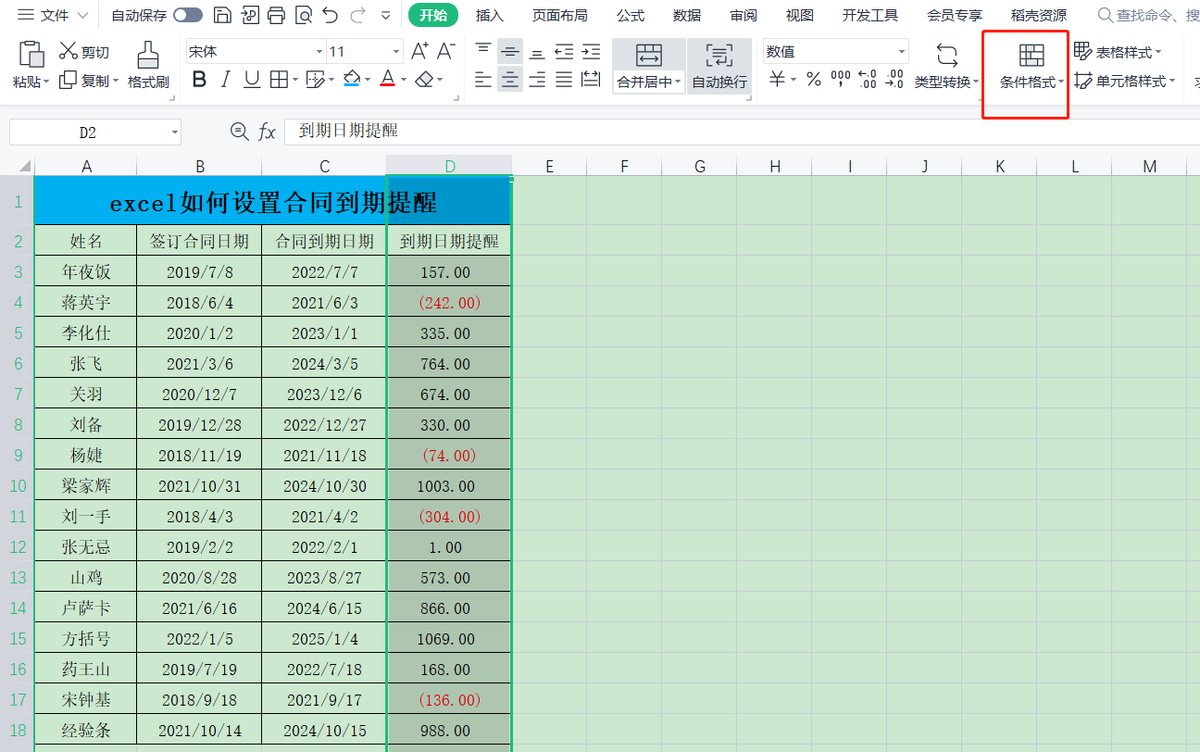
Task: Click the Print icon
Action: click(x=277, y=15)
